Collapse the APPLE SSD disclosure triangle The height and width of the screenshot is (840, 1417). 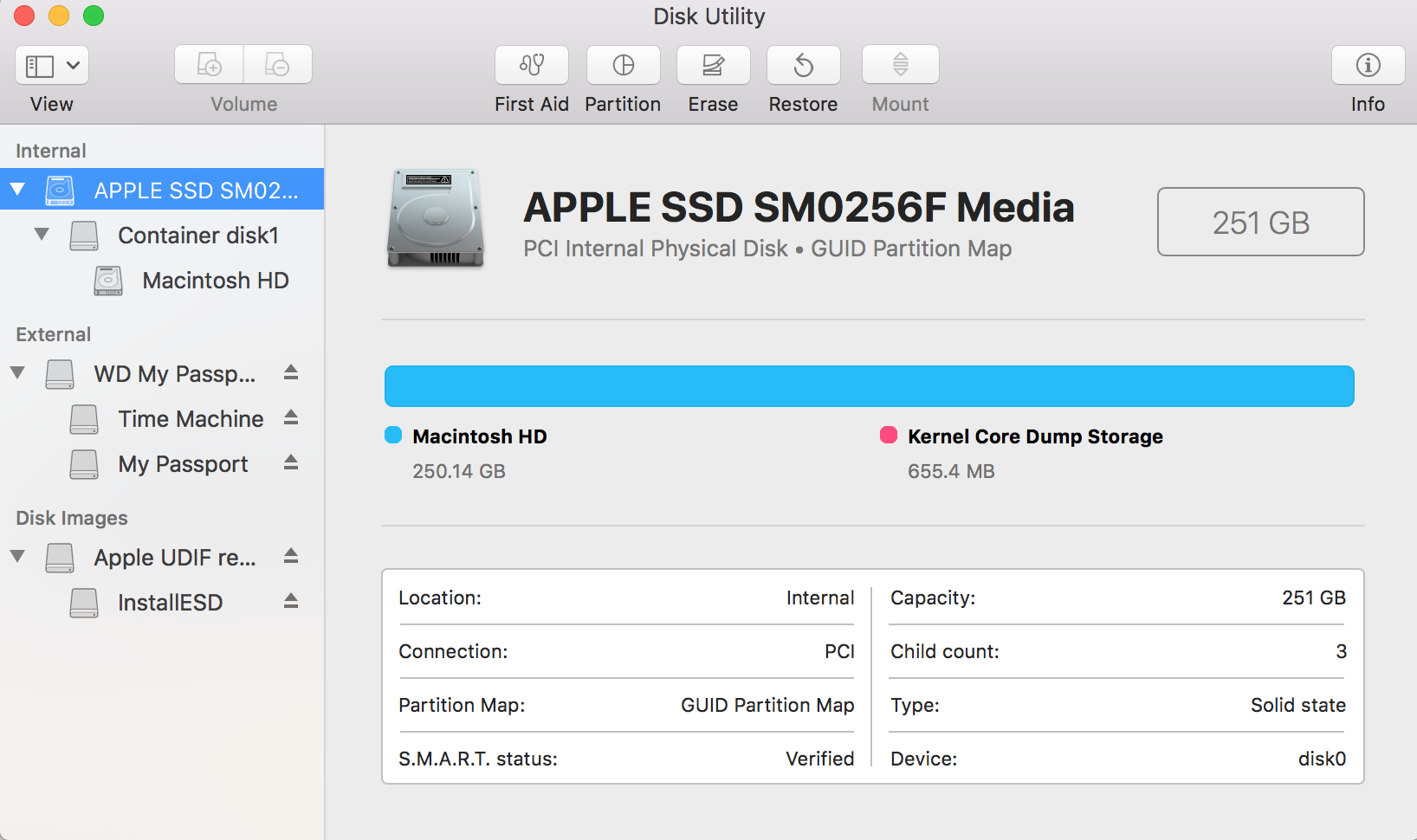click(x=17, y=189)
